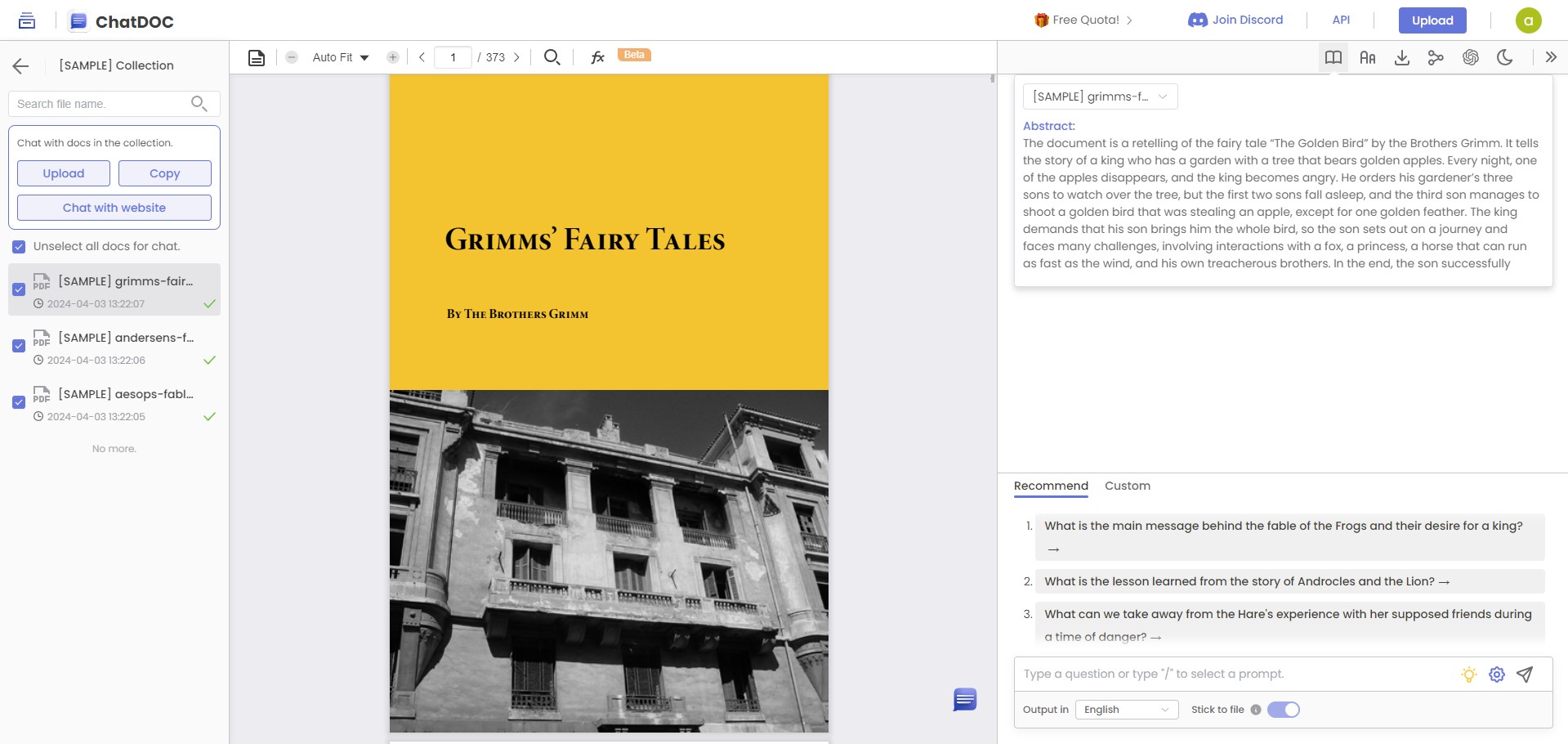Click the page number input box

click(x=453, y=57)
